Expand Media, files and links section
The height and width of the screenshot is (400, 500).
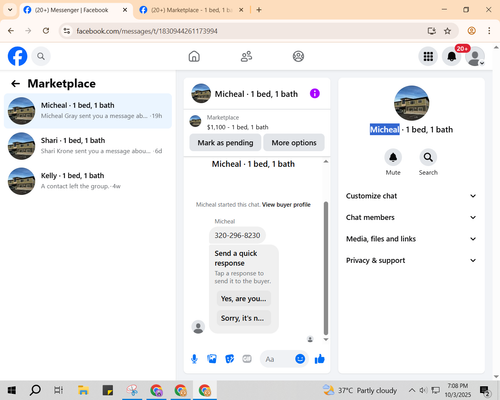(411, 239)
